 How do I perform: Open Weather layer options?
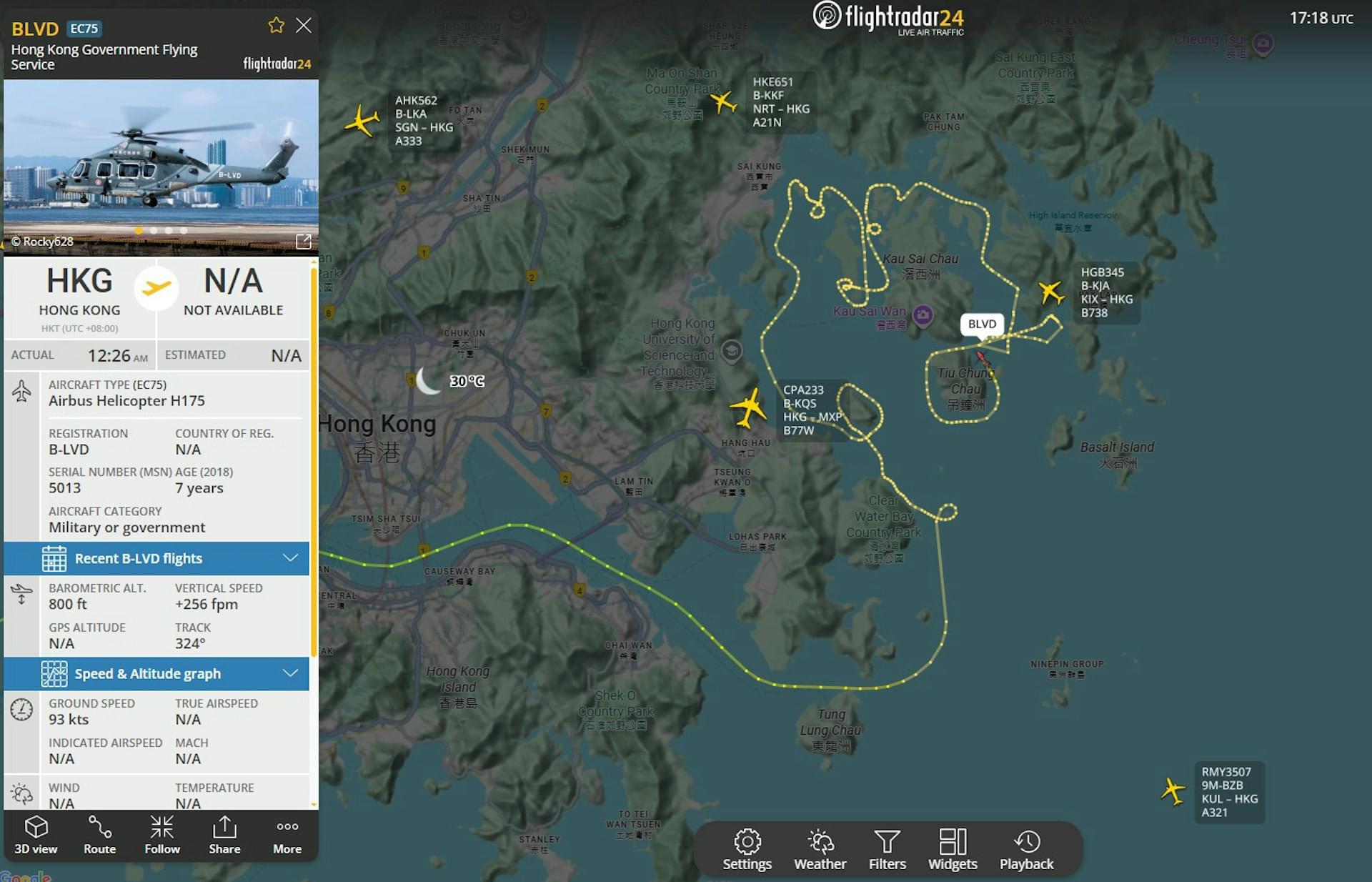click(x=820, y=850)
